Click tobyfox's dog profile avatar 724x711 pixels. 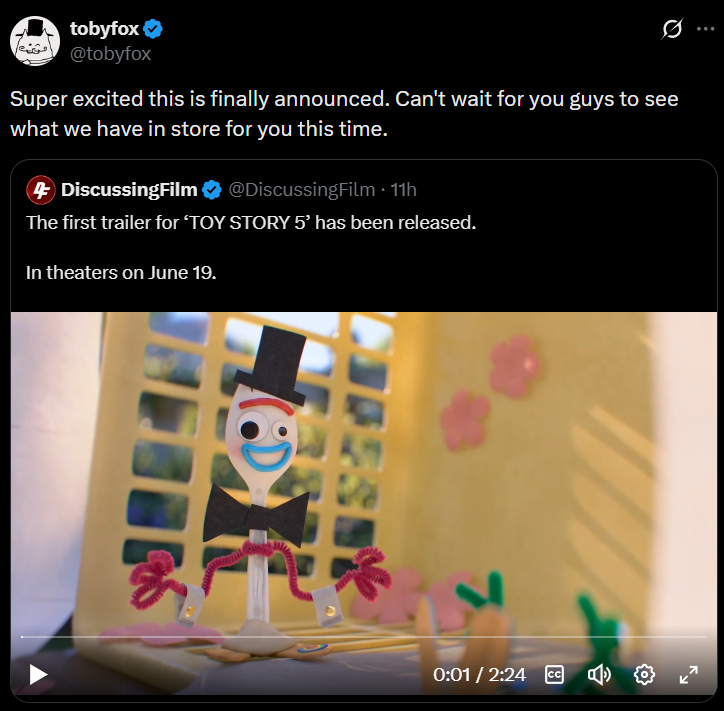point(35,41)
